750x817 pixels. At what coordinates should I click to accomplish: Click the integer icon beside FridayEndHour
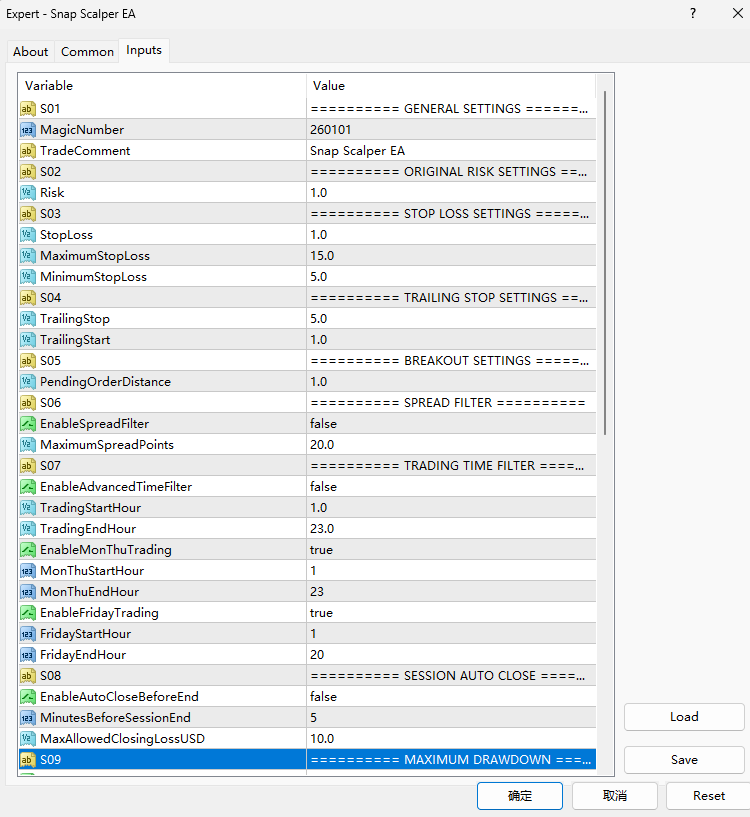[28, 655]
